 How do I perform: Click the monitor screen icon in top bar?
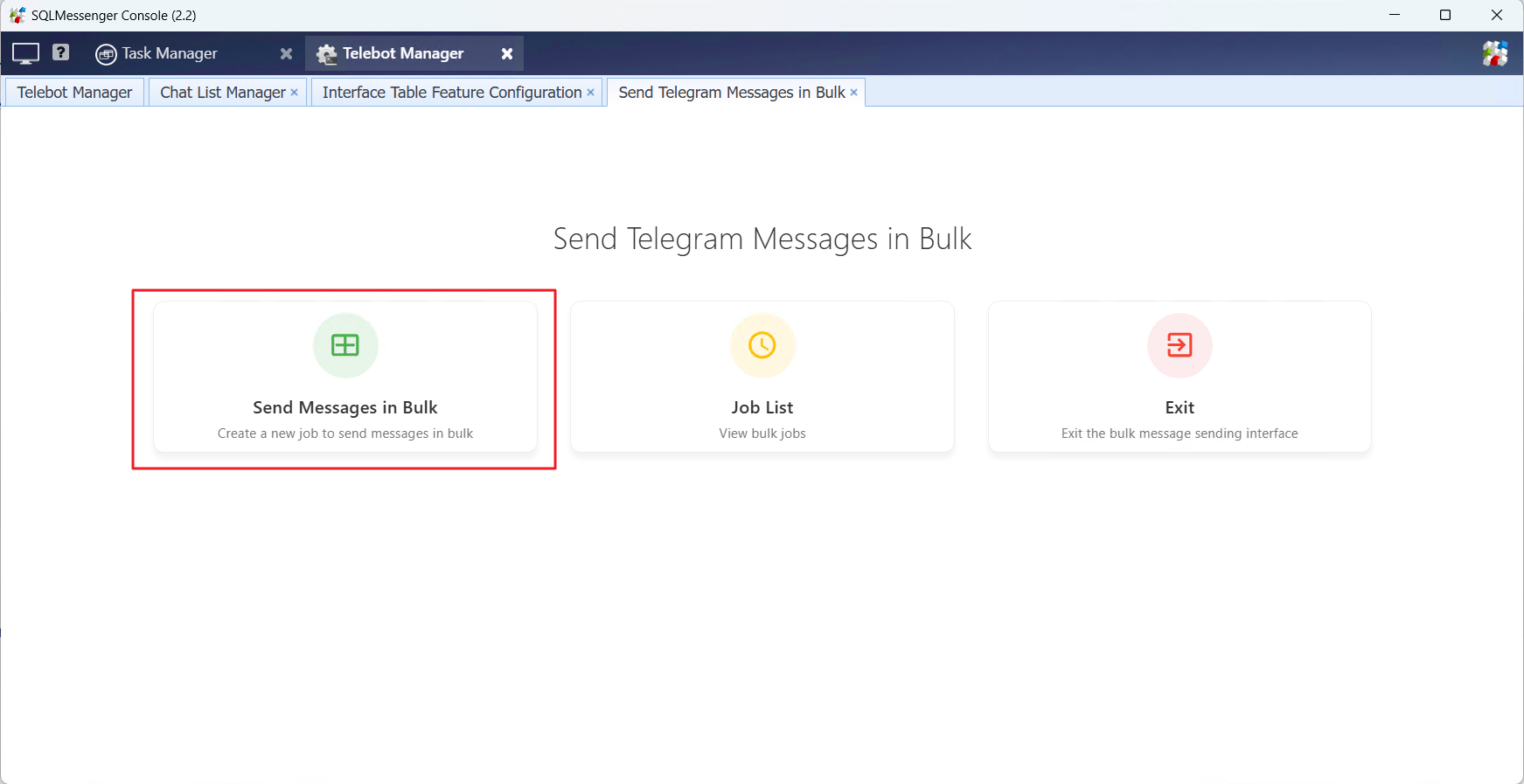25,53
